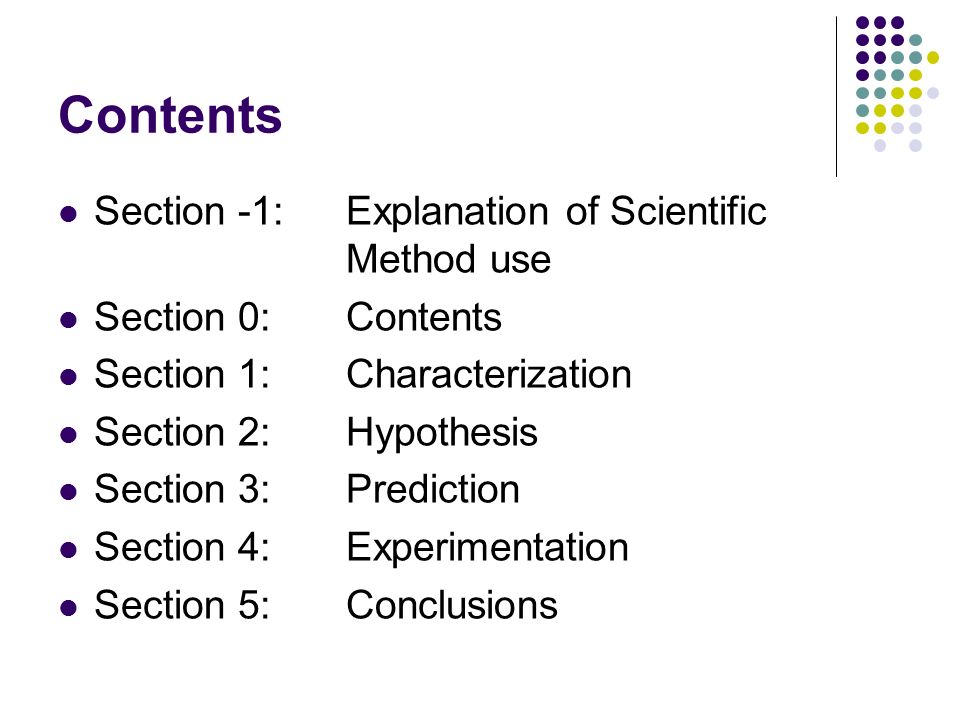Click the "Contents" entry beside Section 0

[424, 317]
